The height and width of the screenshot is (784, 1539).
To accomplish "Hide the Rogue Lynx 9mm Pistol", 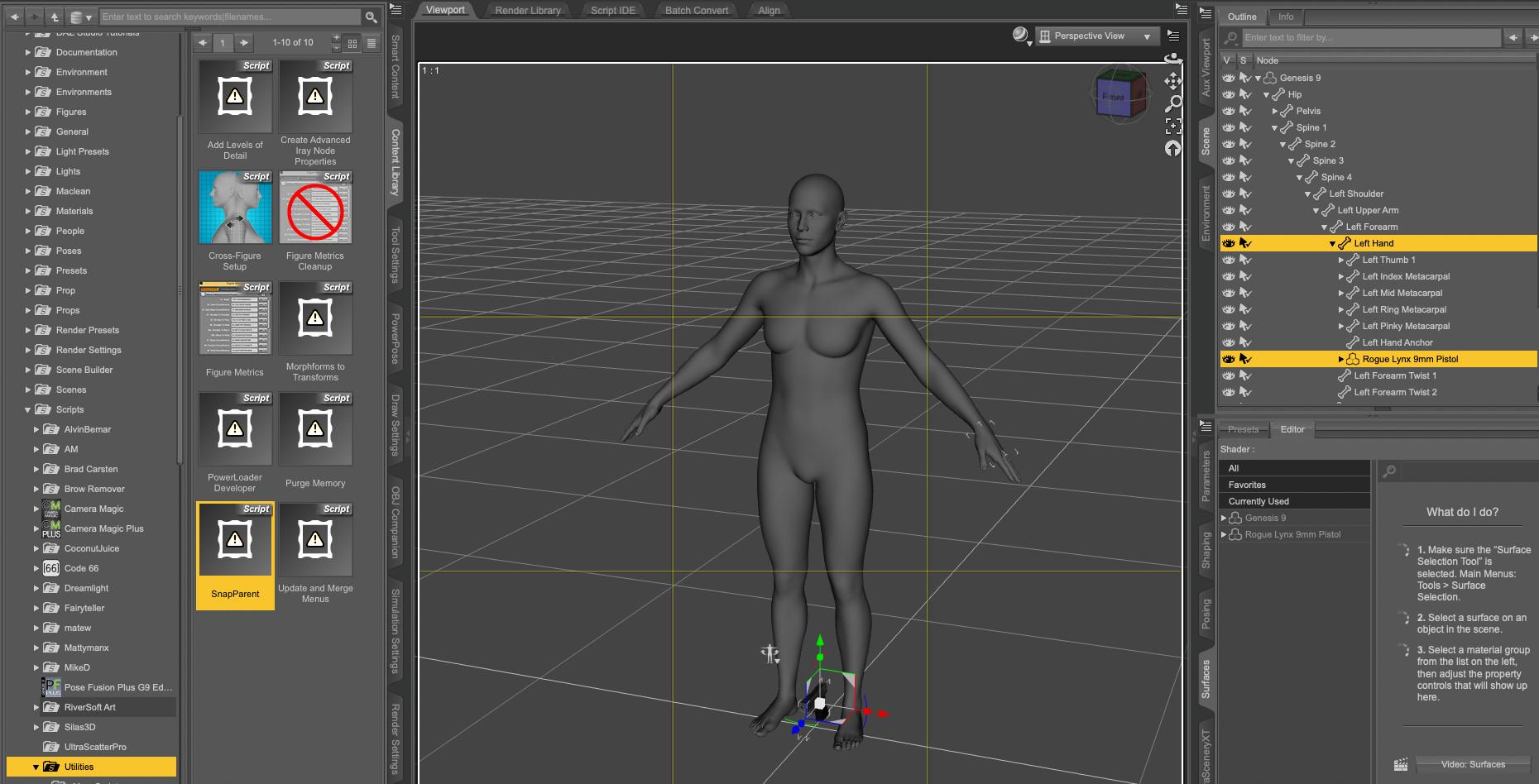I will pyautogui.click(x=1229, y=359).
